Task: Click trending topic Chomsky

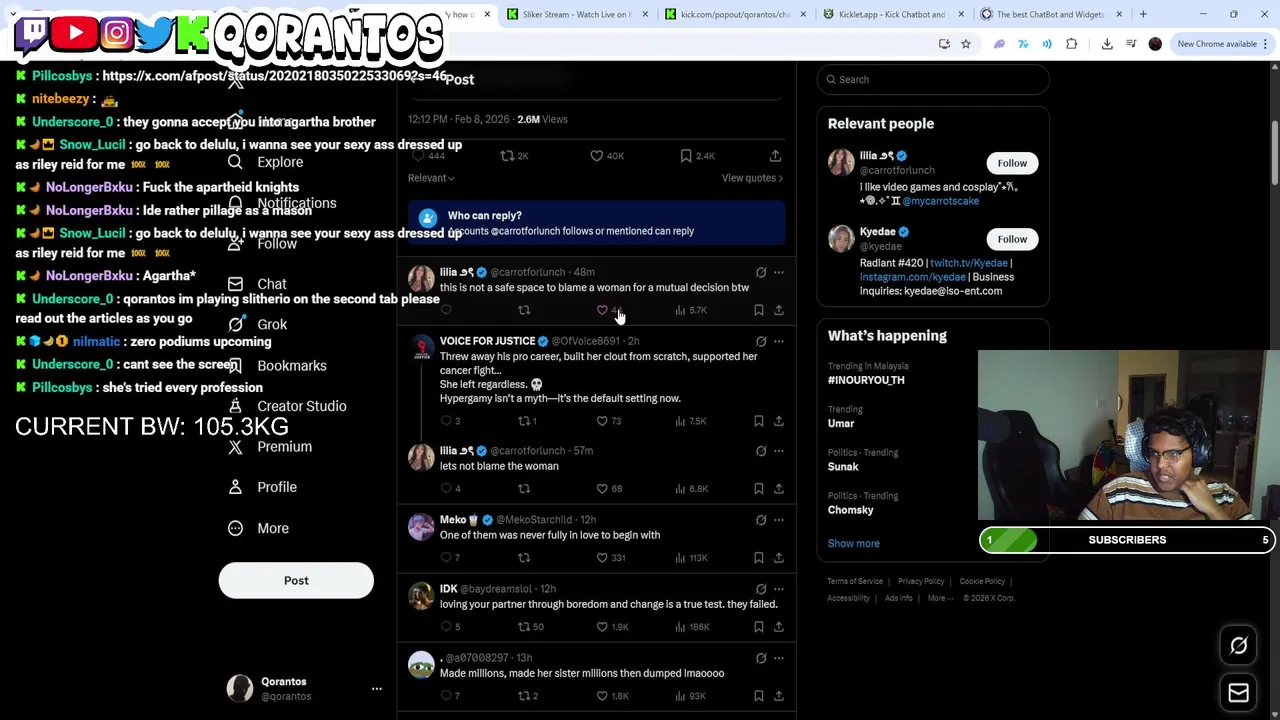Action: [850, 510]
